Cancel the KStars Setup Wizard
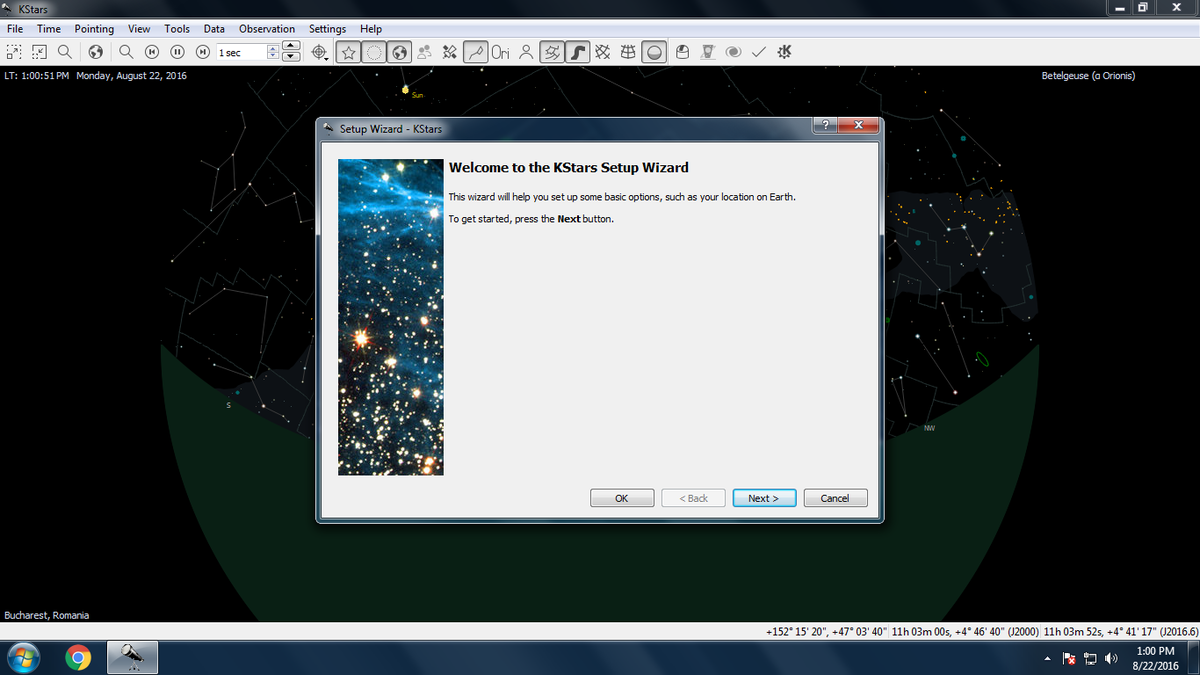Screen dimensions: 1200x675 pos(834,498)
